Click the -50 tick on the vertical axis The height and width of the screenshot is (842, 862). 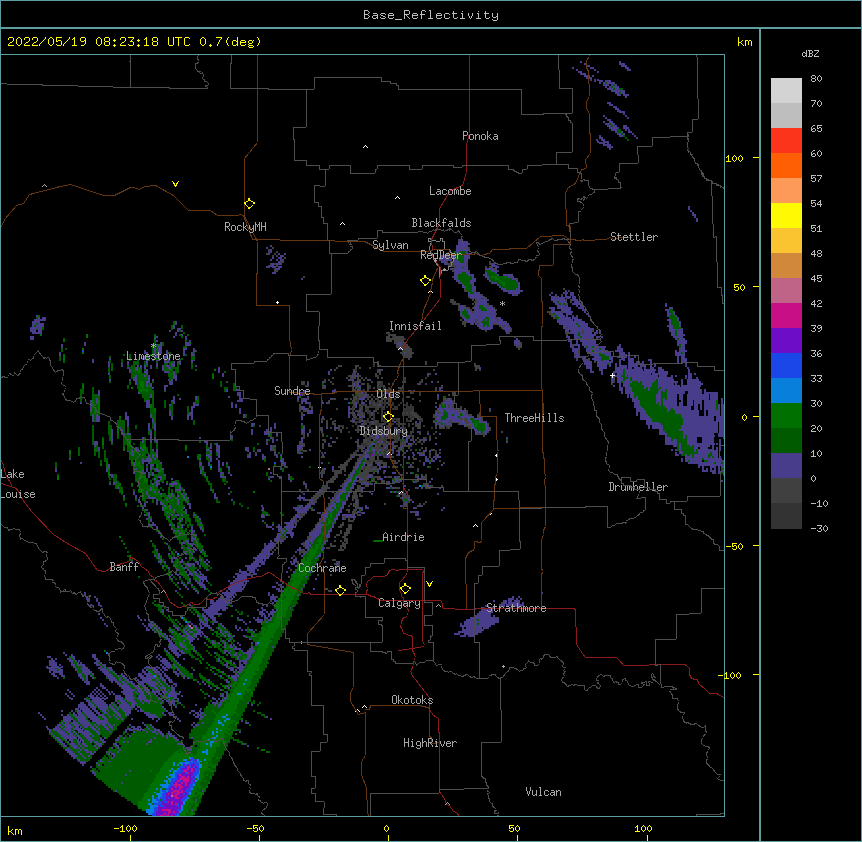(734, 546)
